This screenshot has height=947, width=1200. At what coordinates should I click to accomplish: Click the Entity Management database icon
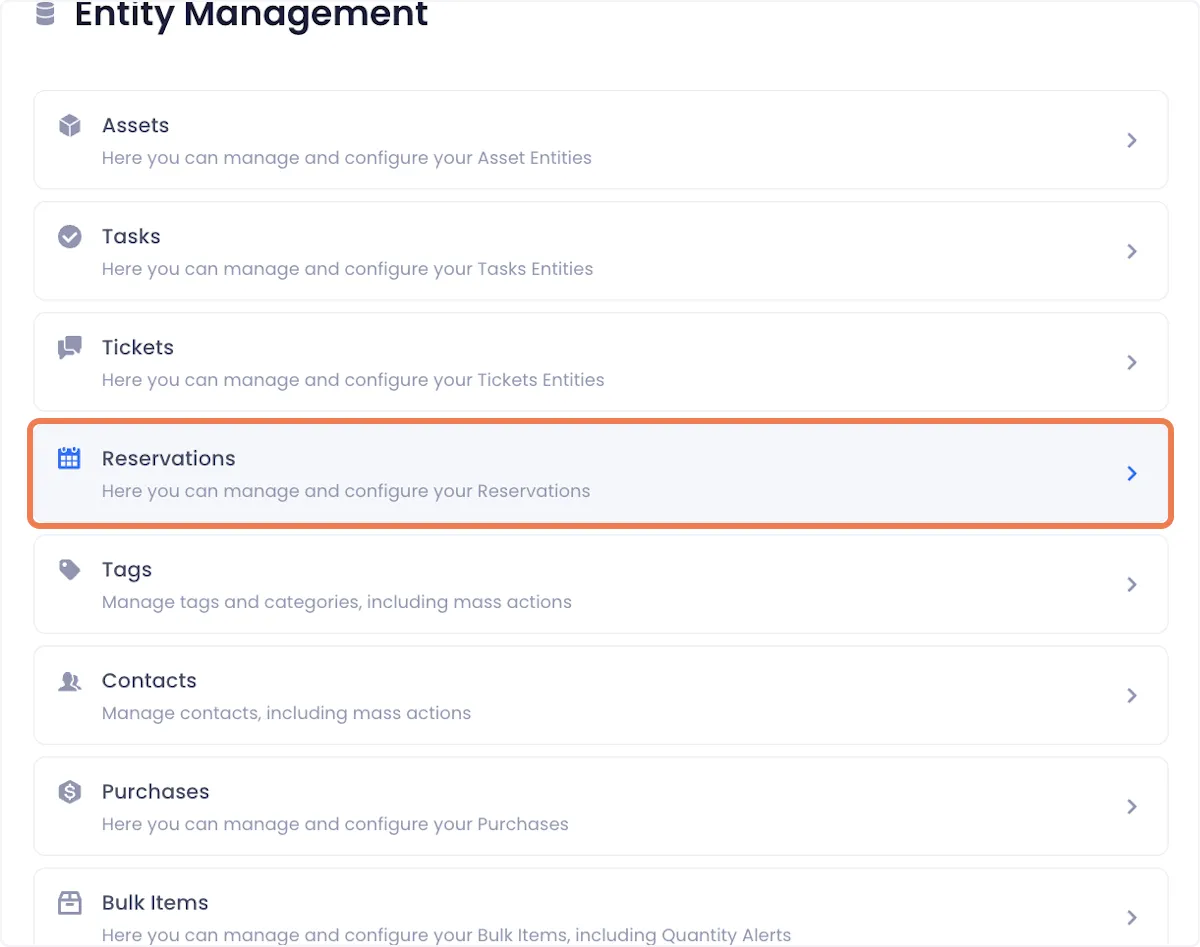[45, 14]
